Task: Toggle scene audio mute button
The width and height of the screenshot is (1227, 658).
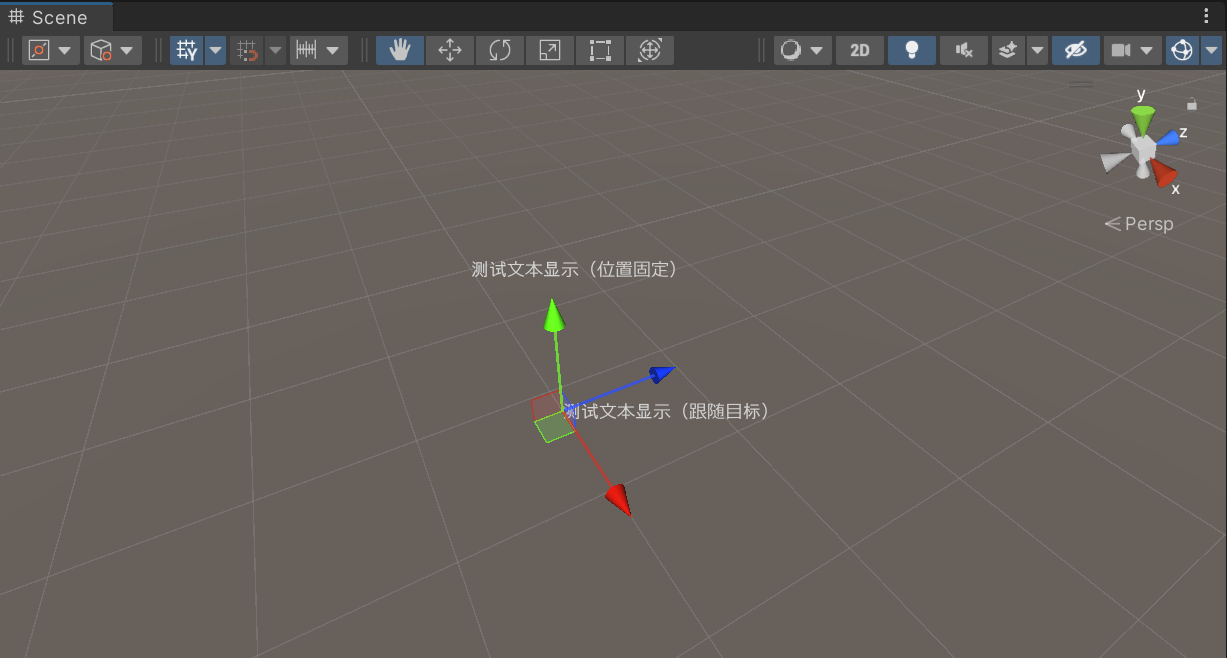Action: click(964, 50)
